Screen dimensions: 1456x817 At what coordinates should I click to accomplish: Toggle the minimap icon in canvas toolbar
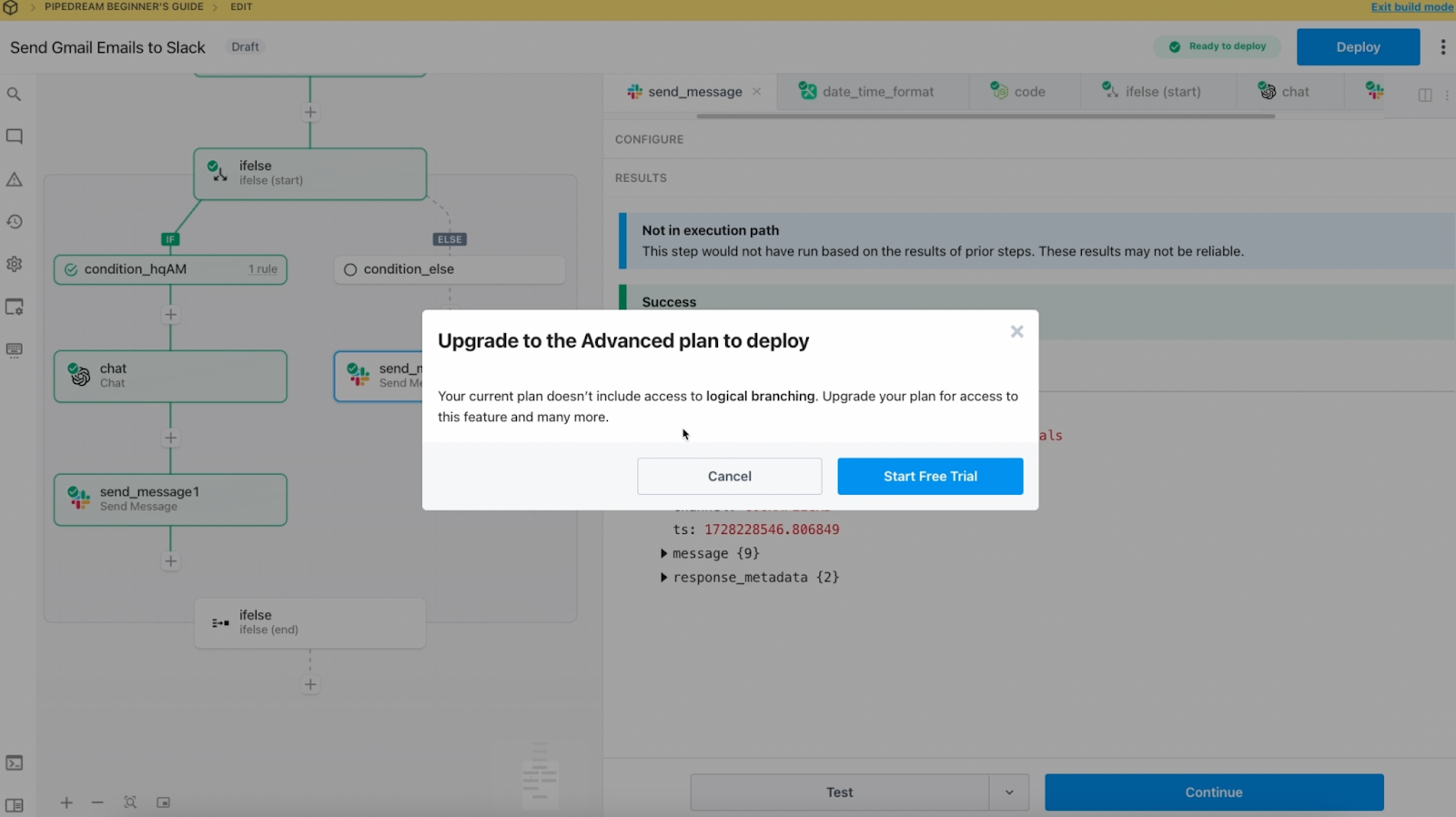164,802
